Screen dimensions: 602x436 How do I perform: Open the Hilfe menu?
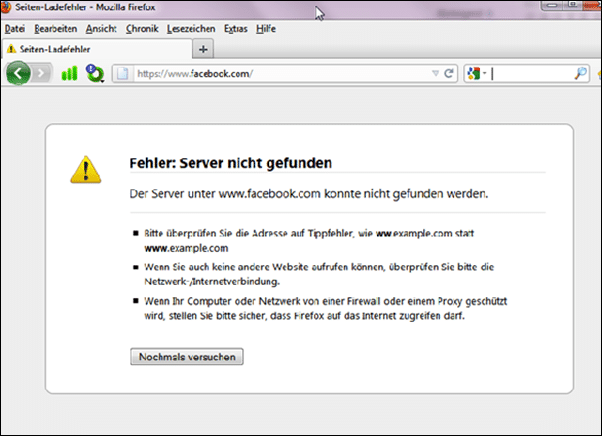266,29
